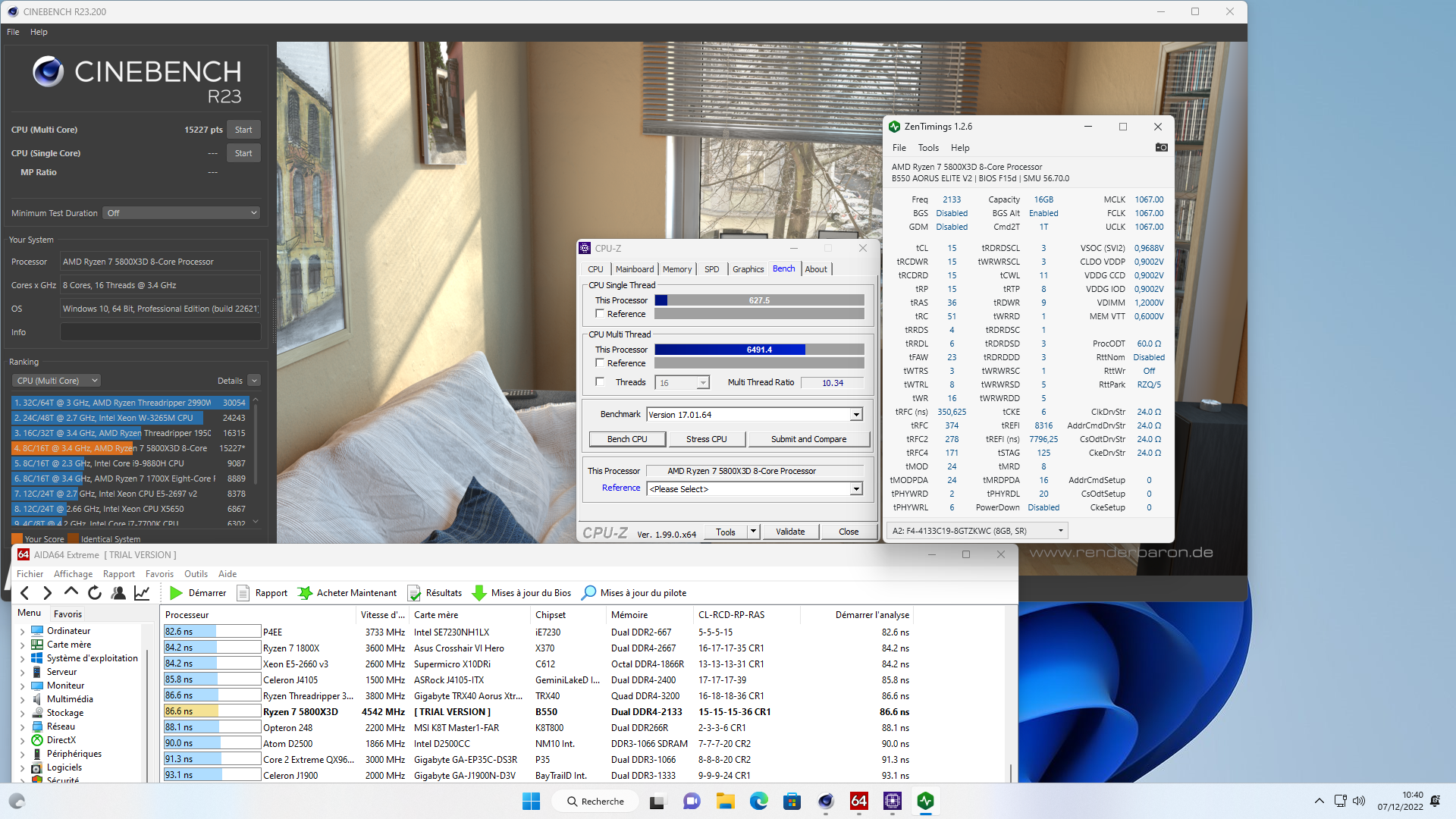Screen dimensions: 1456x819
Task: Click the Cinebench Info input field
Action: [161, 332]
